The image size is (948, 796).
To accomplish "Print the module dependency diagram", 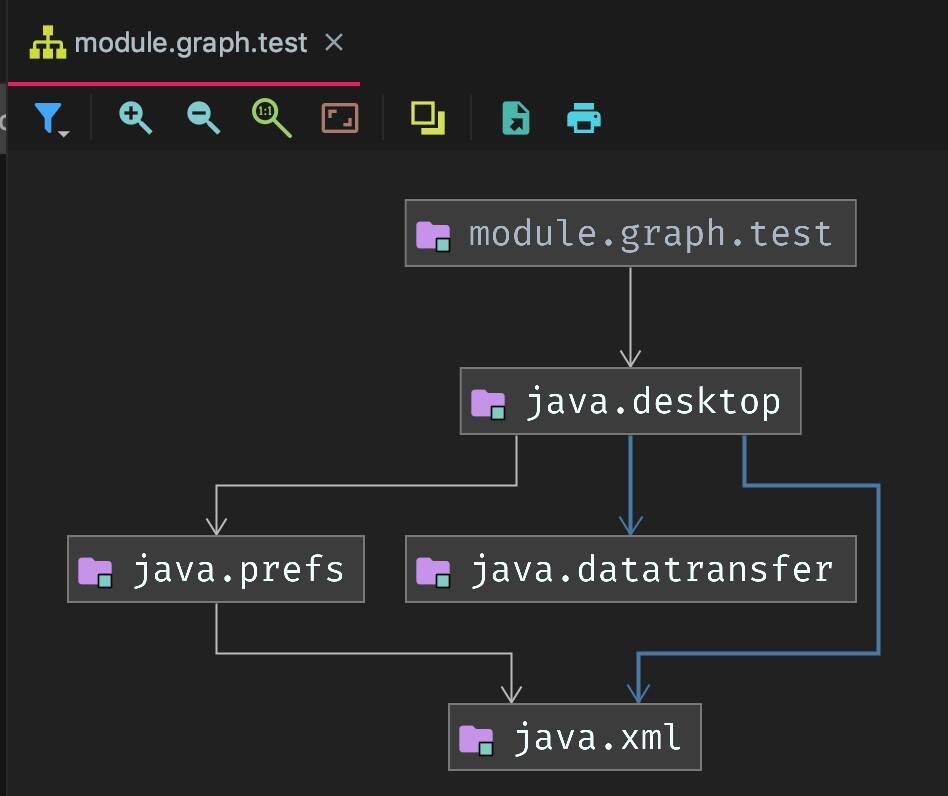I will pos(584,117).
